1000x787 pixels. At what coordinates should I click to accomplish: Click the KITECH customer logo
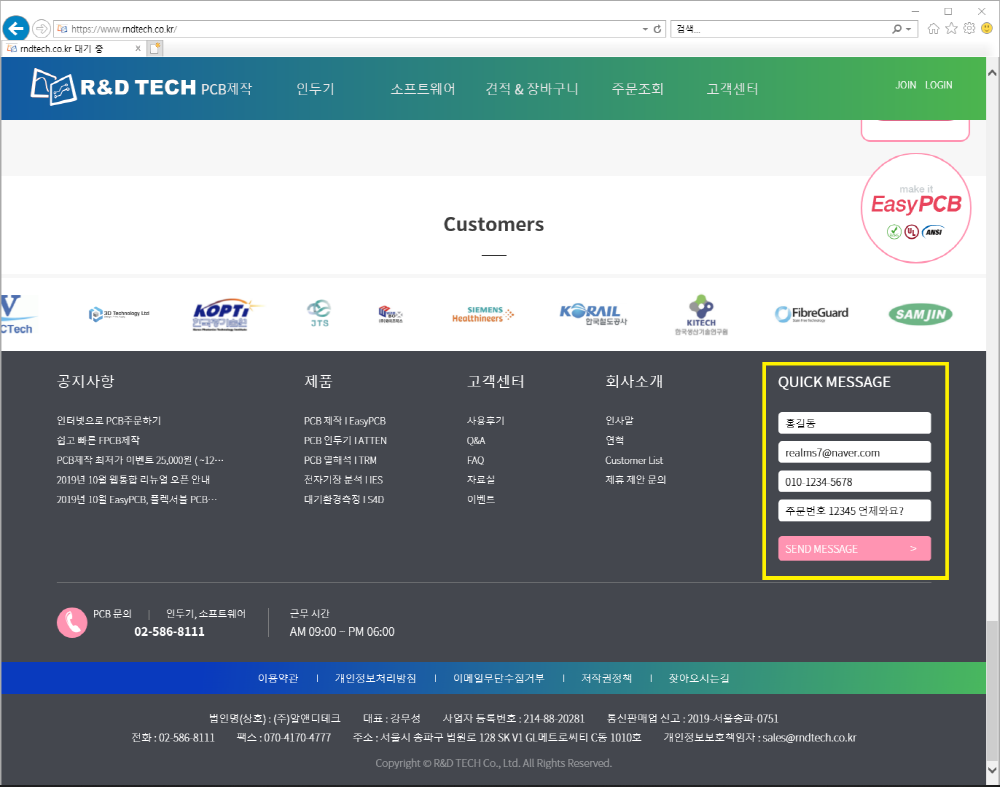tap(701, 314)
